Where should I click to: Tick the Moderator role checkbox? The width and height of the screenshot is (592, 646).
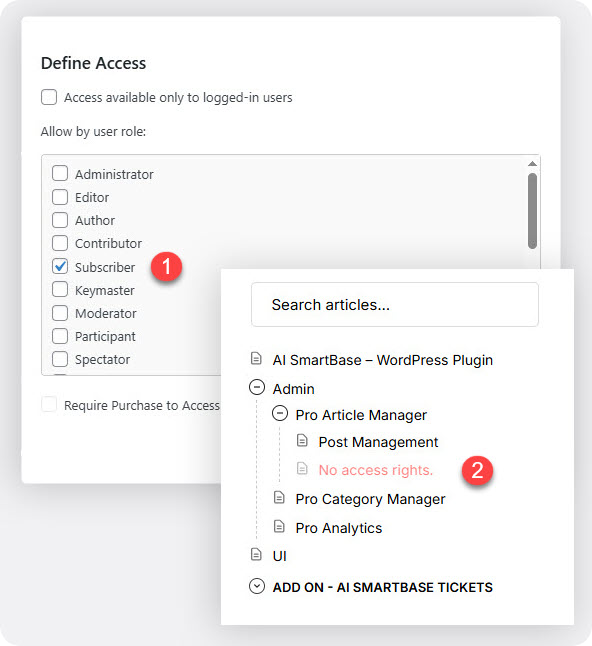pos(60,313)
